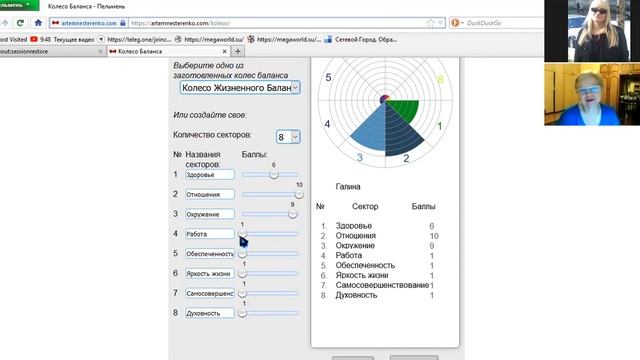The height and width of the screenshot is (360, 640).
Task: Open the first megaworld.su bookmark
Action: point(209,40)
